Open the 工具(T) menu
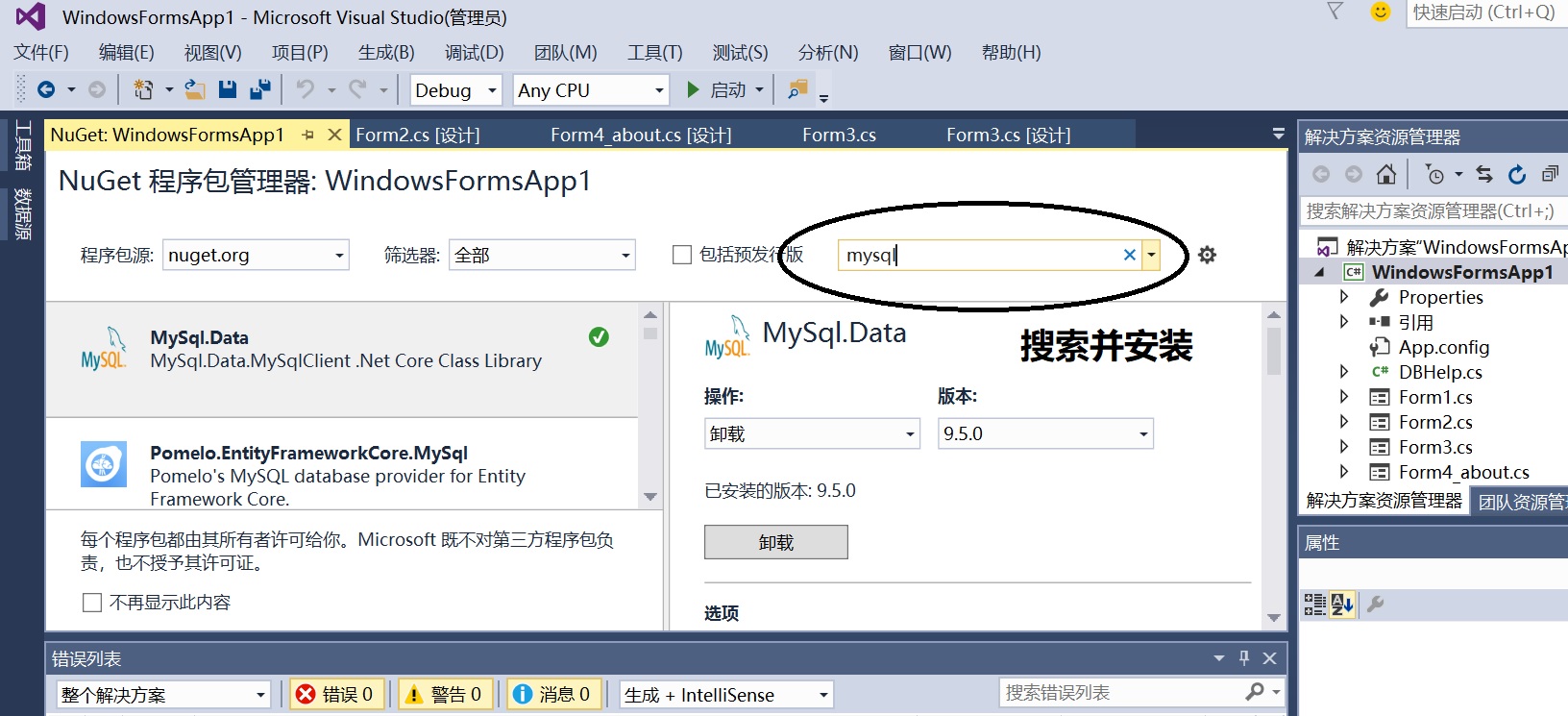 (x=654, y=52)
